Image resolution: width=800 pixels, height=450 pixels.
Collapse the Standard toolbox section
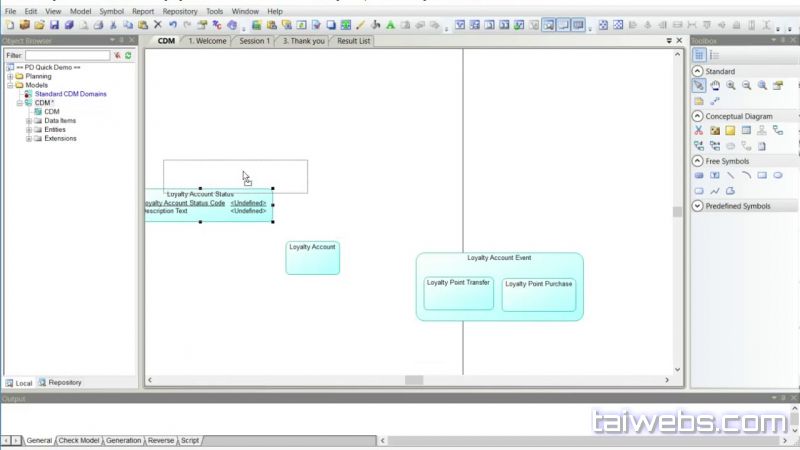tap(698, 71)
